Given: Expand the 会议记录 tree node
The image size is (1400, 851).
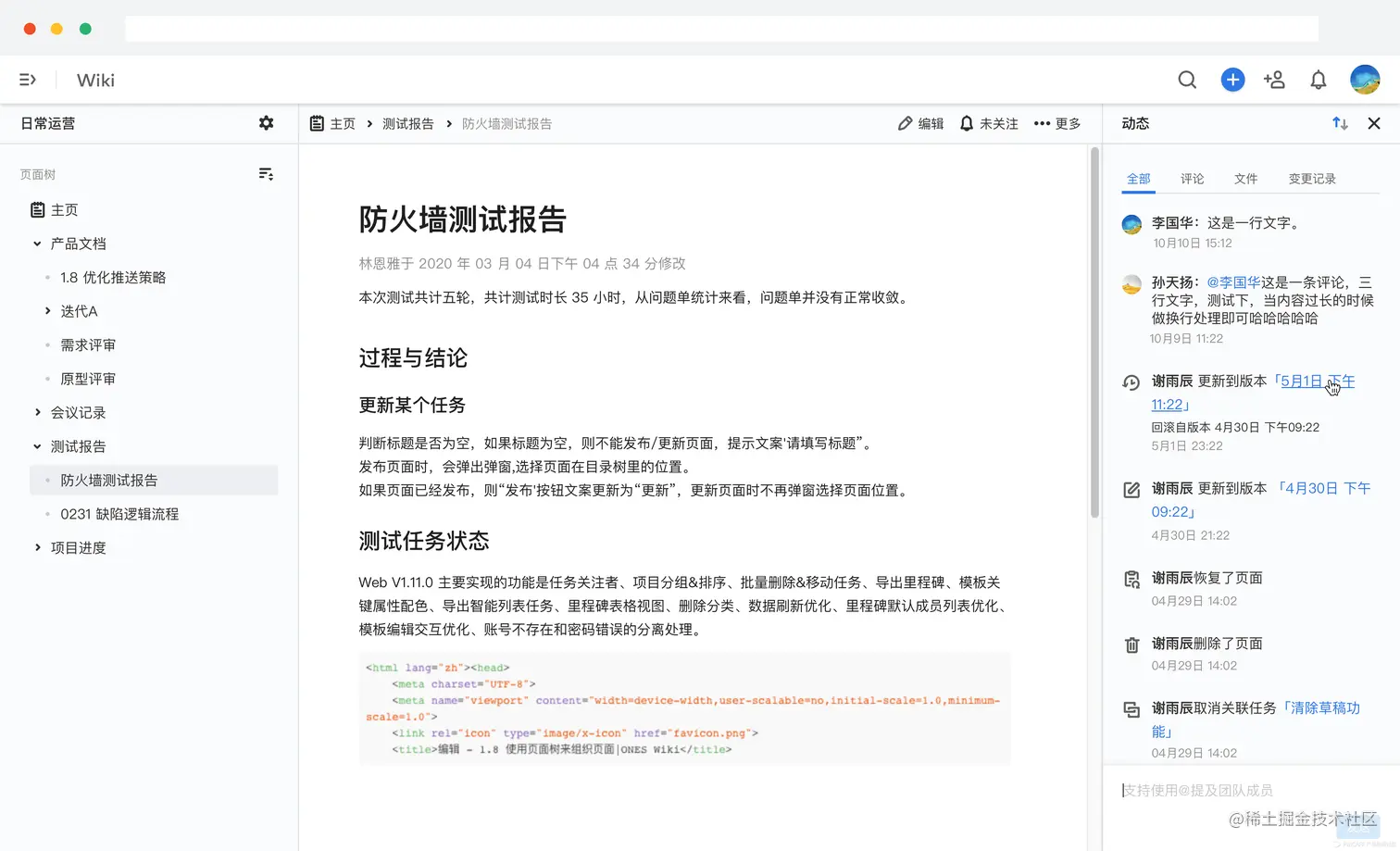Looking at the screenshot, I should coord(37,412).
